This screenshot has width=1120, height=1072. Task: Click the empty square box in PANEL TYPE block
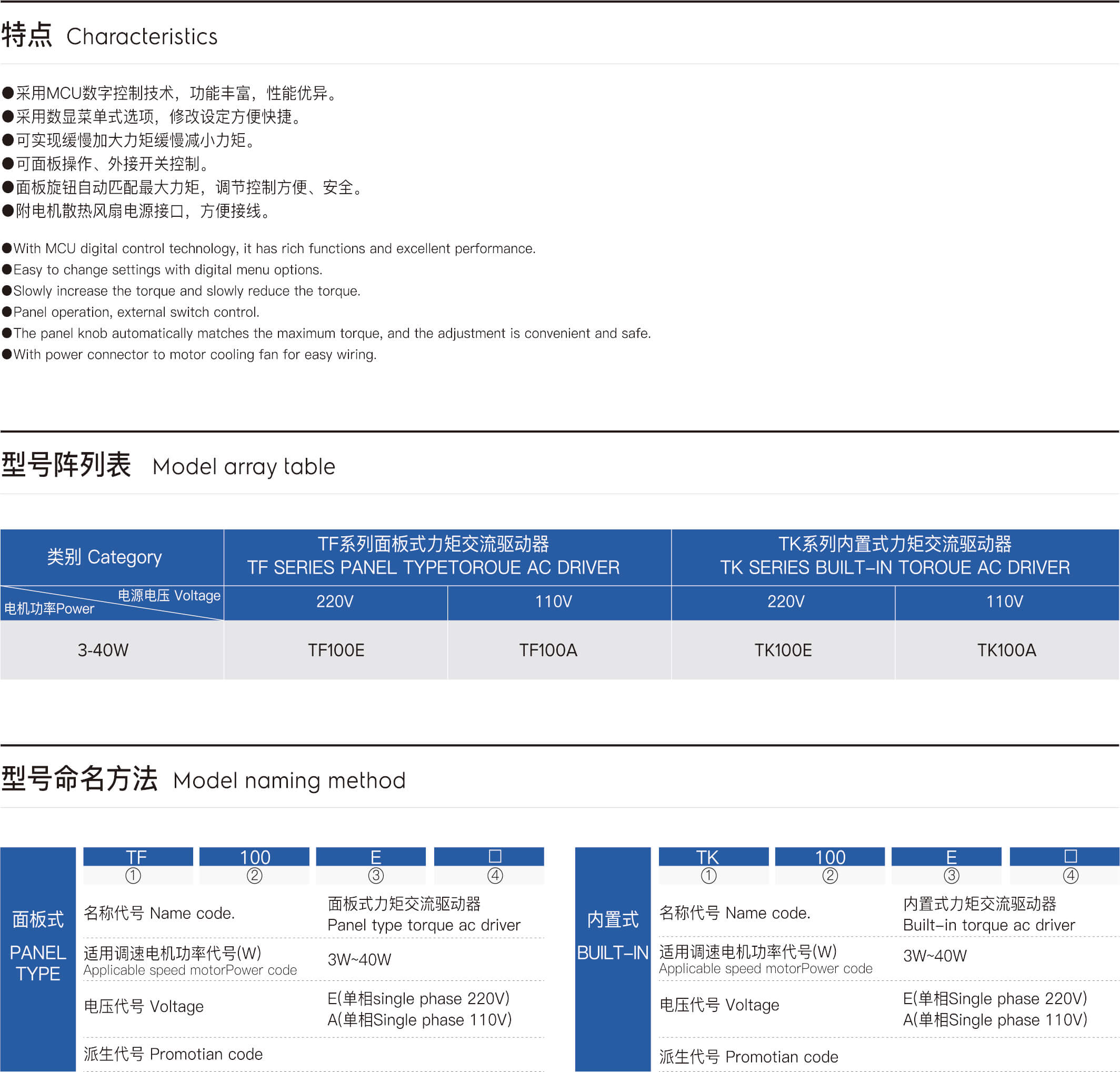[x=489, y=857]
